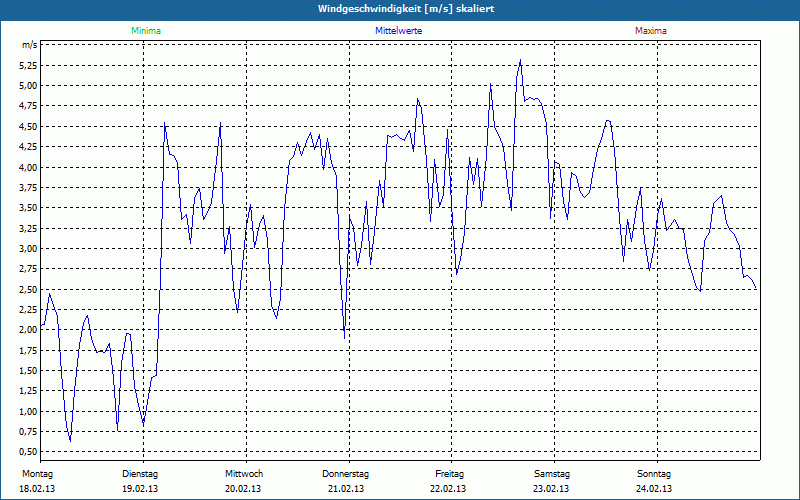Image resolution: width=800 pixels, height=500 pixels.
Task: Click the date 23.02.13
Action: 551,489
